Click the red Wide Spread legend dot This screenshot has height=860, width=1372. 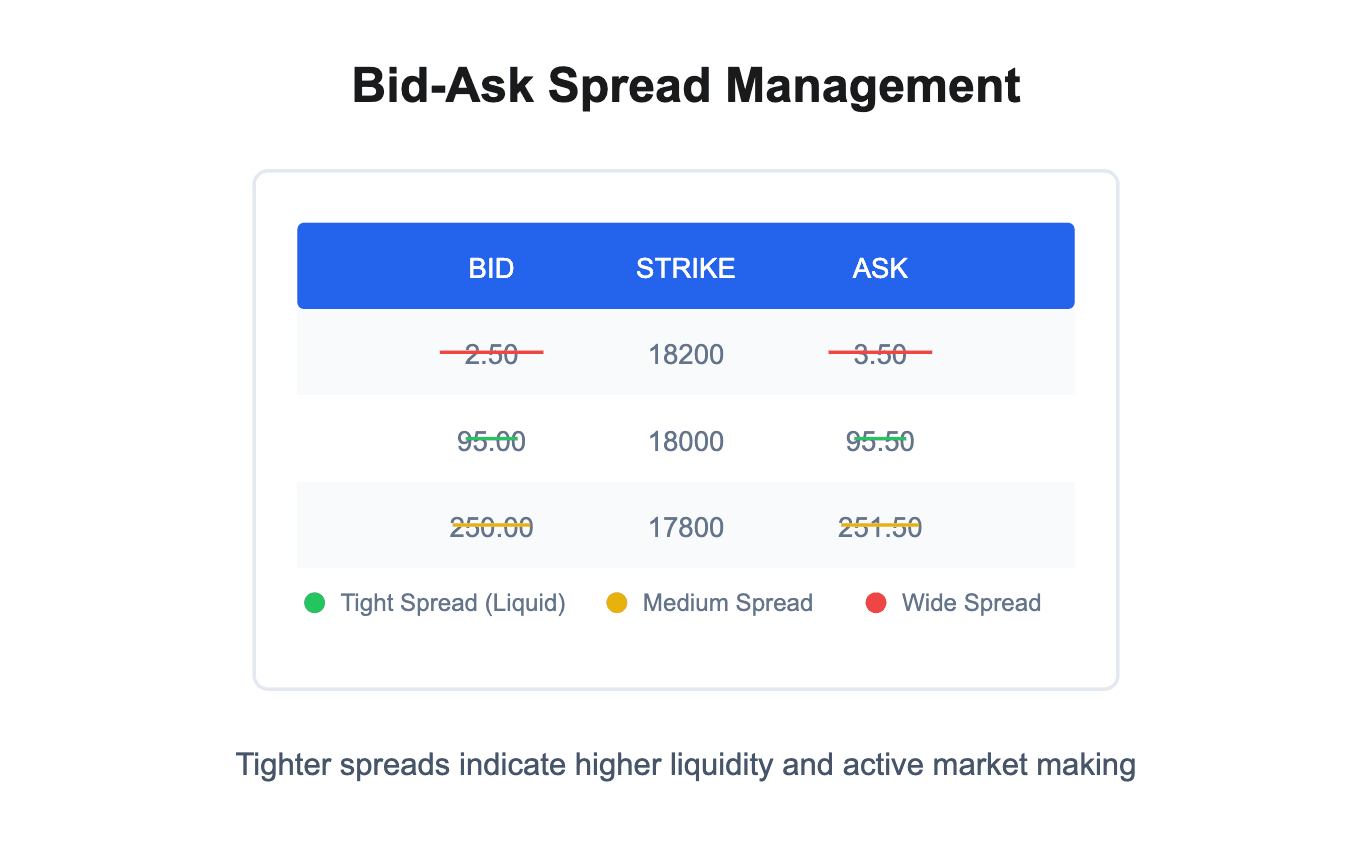click(x=876, y=603)
